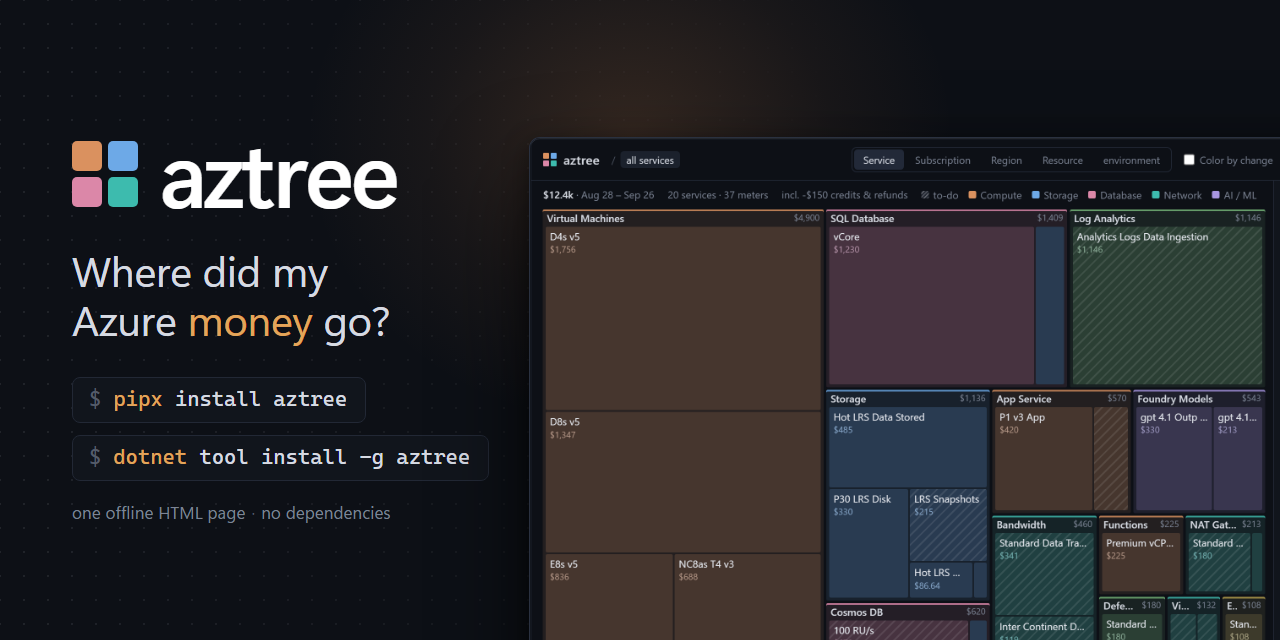Select the gpt 4.1 $213 tile
This screenshot has width=1280, height=640.
point(1238,459)
